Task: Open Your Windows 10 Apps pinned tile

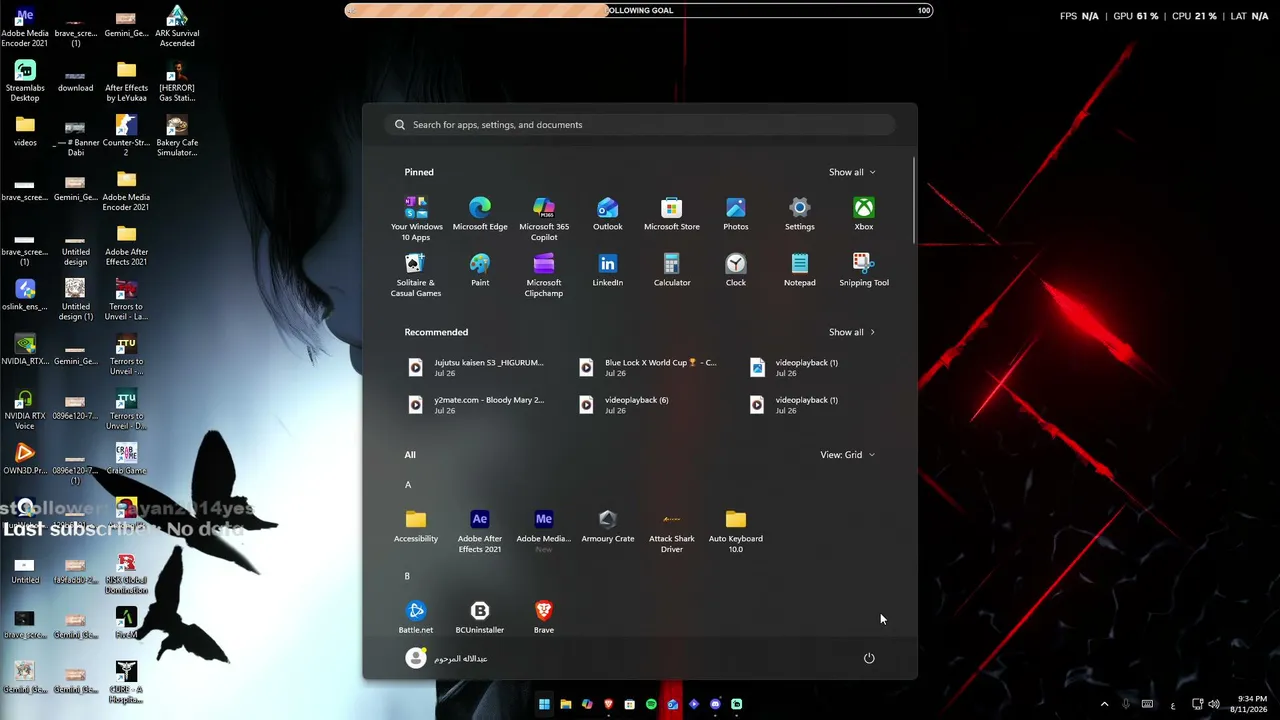Action: point(416,218)
